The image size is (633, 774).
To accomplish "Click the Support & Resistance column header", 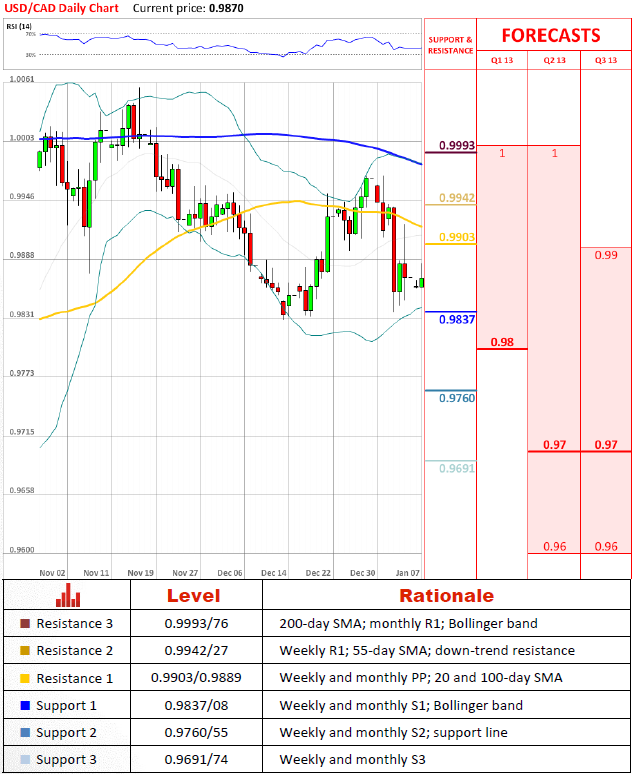I will click(x=450, y=45).
